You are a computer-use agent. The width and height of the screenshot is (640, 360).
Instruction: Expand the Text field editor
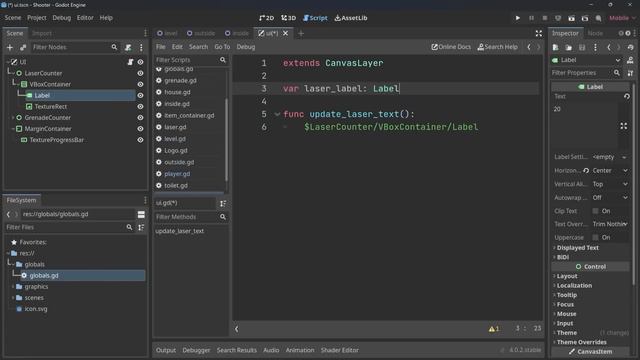tap(624, 126)
